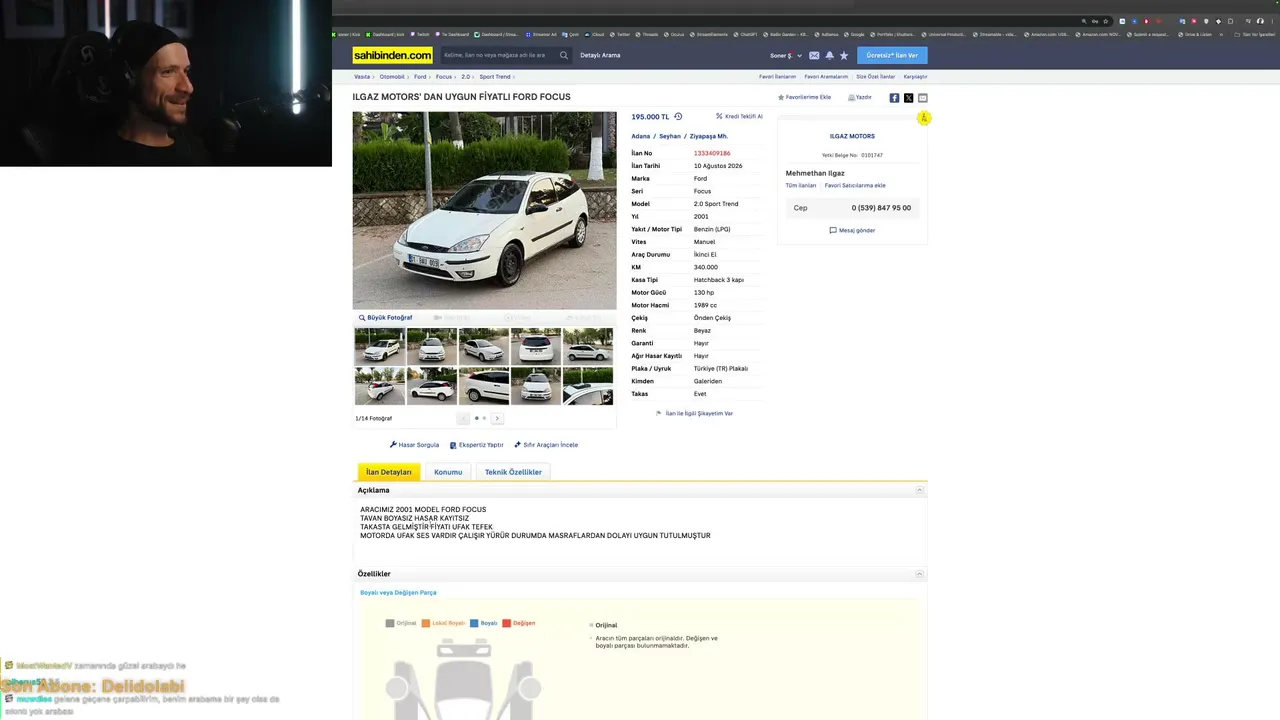Click the price history clock icon

pyautogui.click(x=678, y=117)
